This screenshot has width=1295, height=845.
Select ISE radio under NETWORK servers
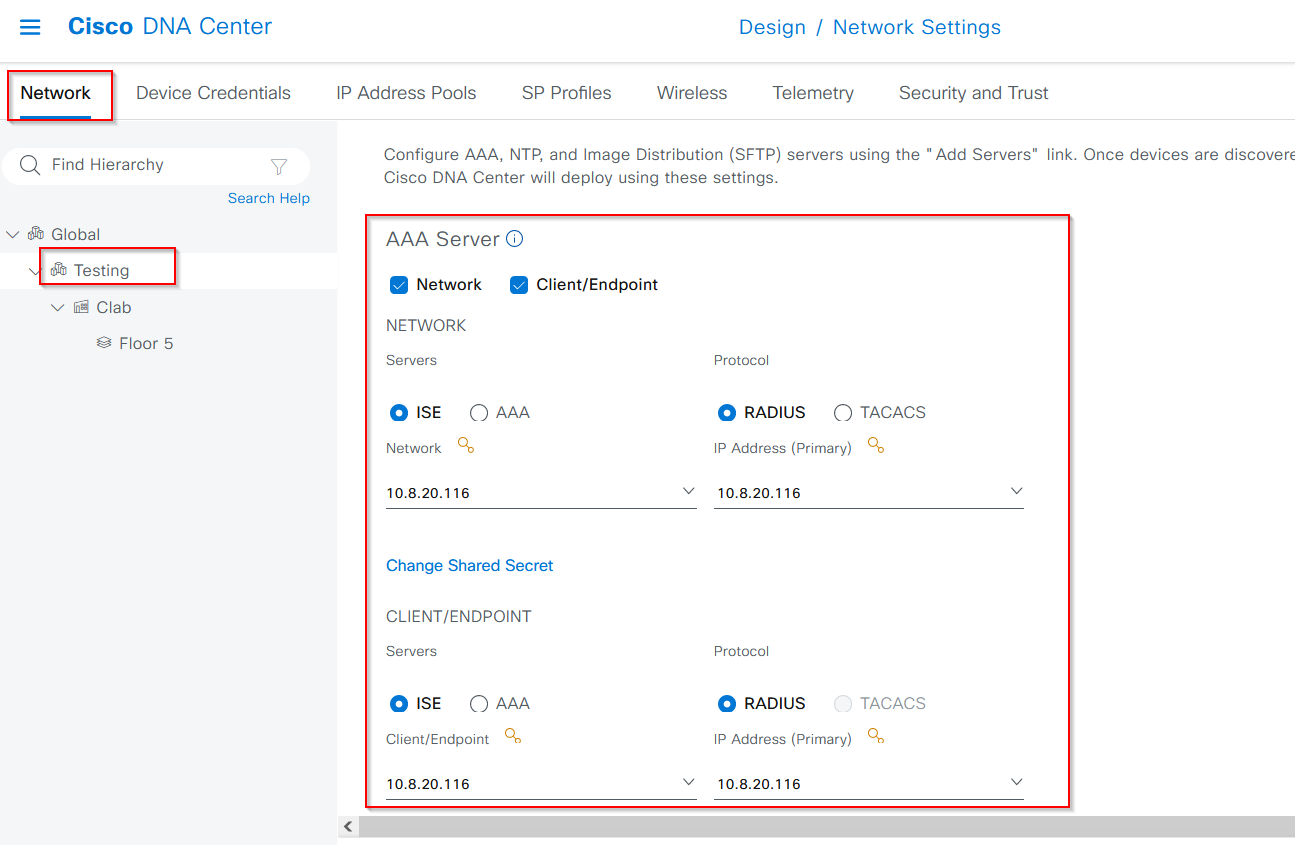(399, 412)
